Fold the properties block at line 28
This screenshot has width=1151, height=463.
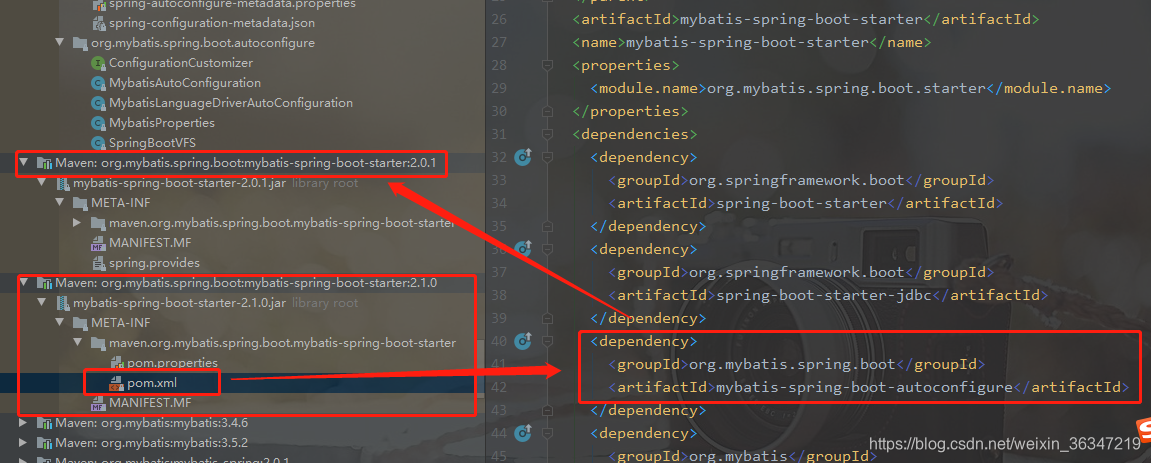click(x=548, y=65)
